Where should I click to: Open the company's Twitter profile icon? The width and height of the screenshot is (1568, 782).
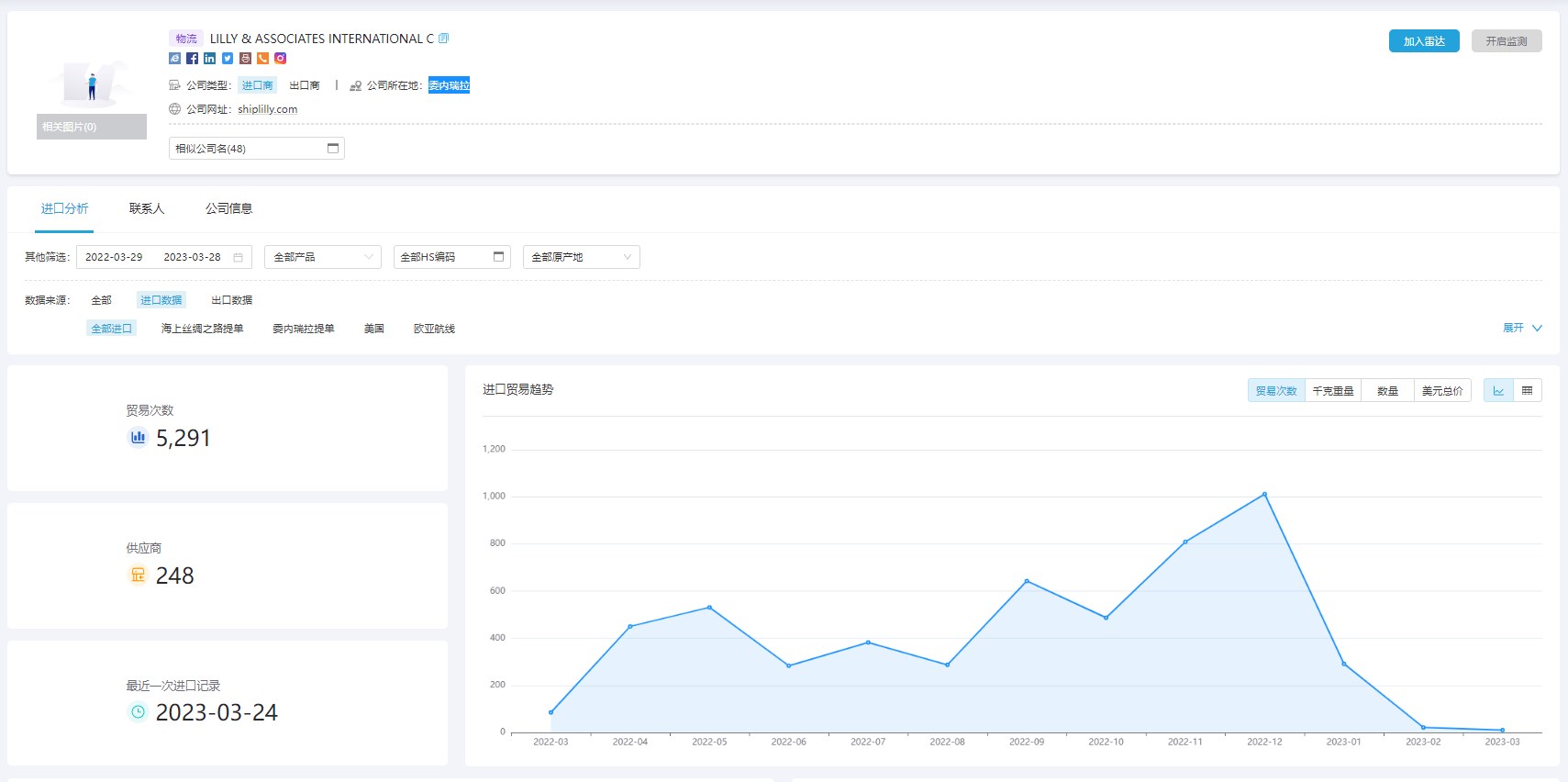pyautogui.click(x=228, y=58)
